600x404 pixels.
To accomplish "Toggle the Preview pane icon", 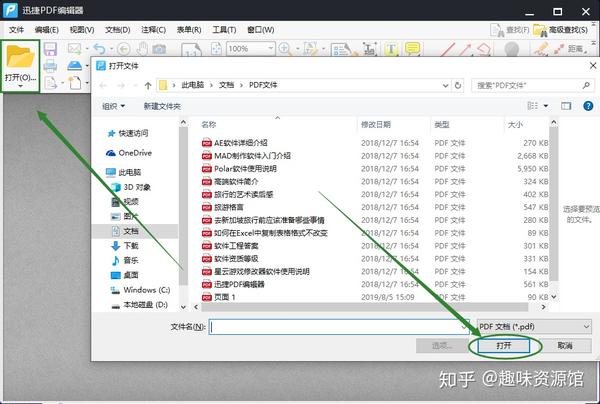I will [x=566, y=106].
